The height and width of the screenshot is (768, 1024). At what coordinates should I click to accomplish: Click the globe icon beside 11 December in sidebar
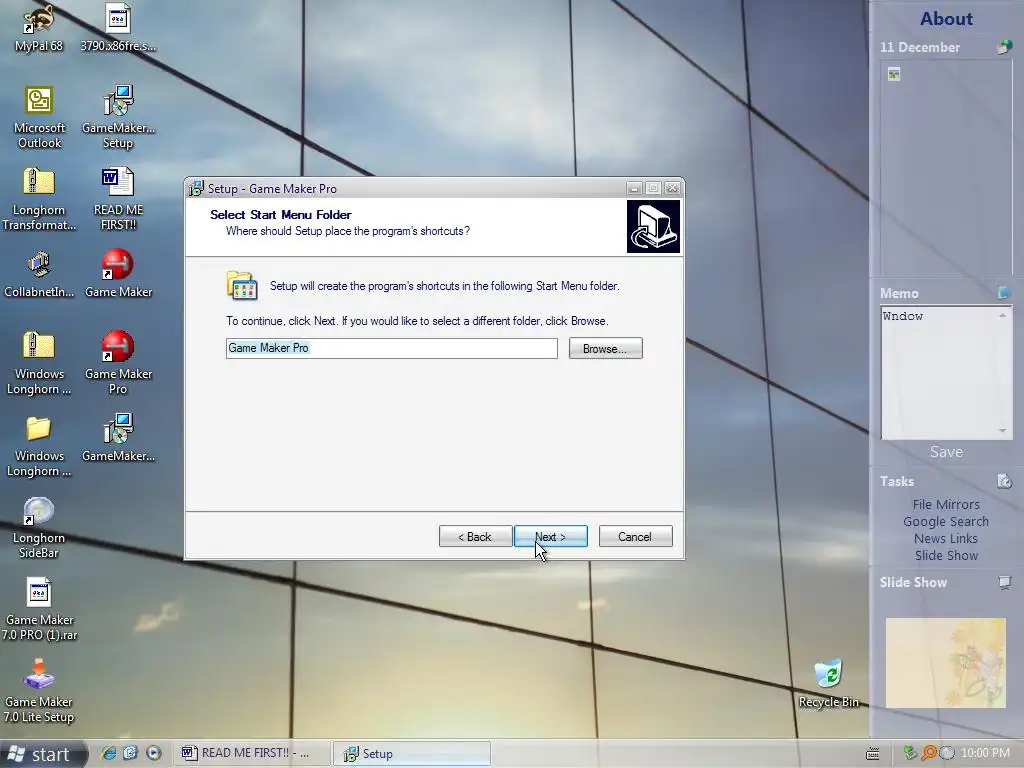(1004, 47)
